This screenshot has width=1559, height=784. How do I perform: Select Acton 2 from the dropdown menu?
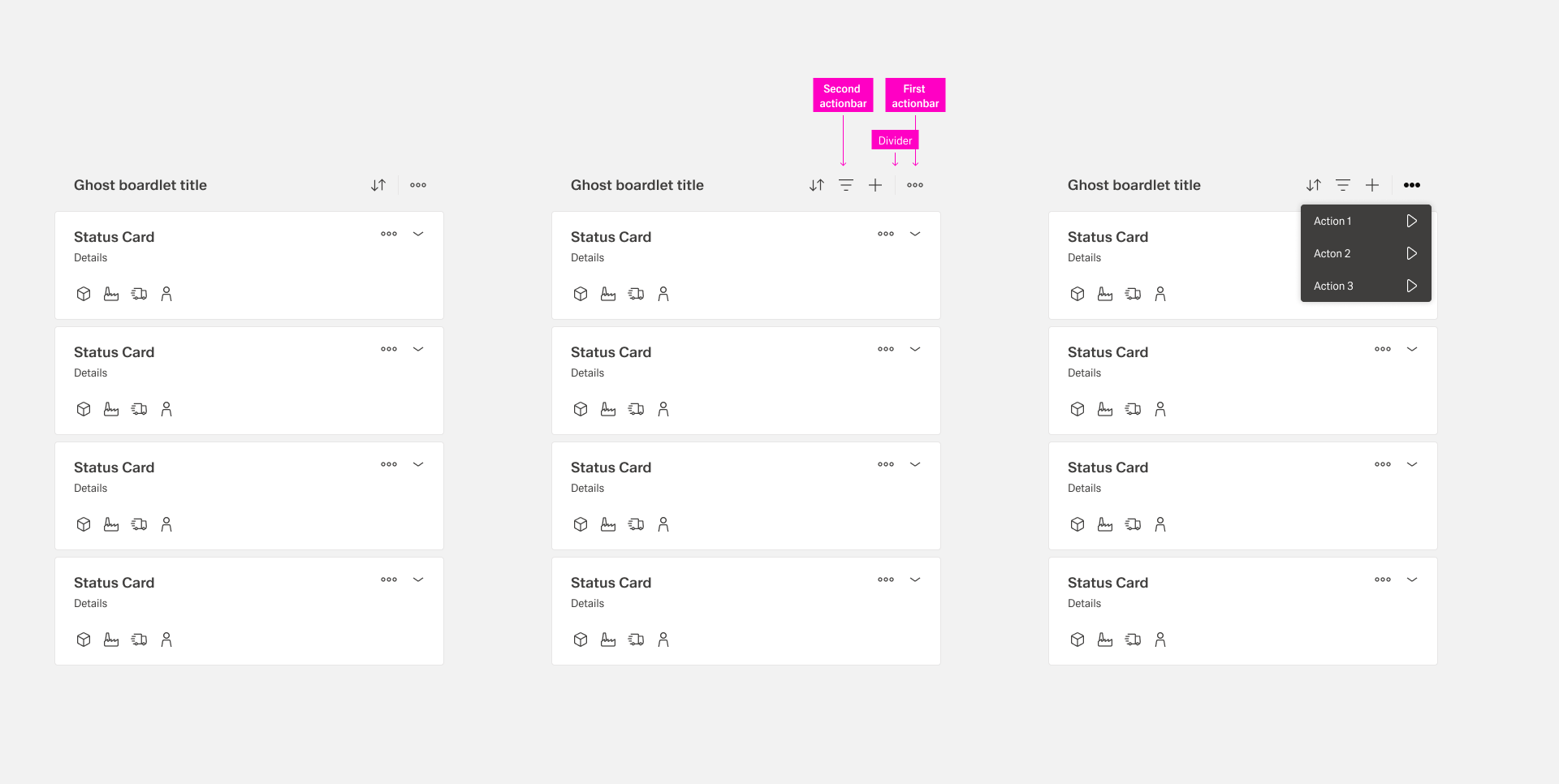1332,253
